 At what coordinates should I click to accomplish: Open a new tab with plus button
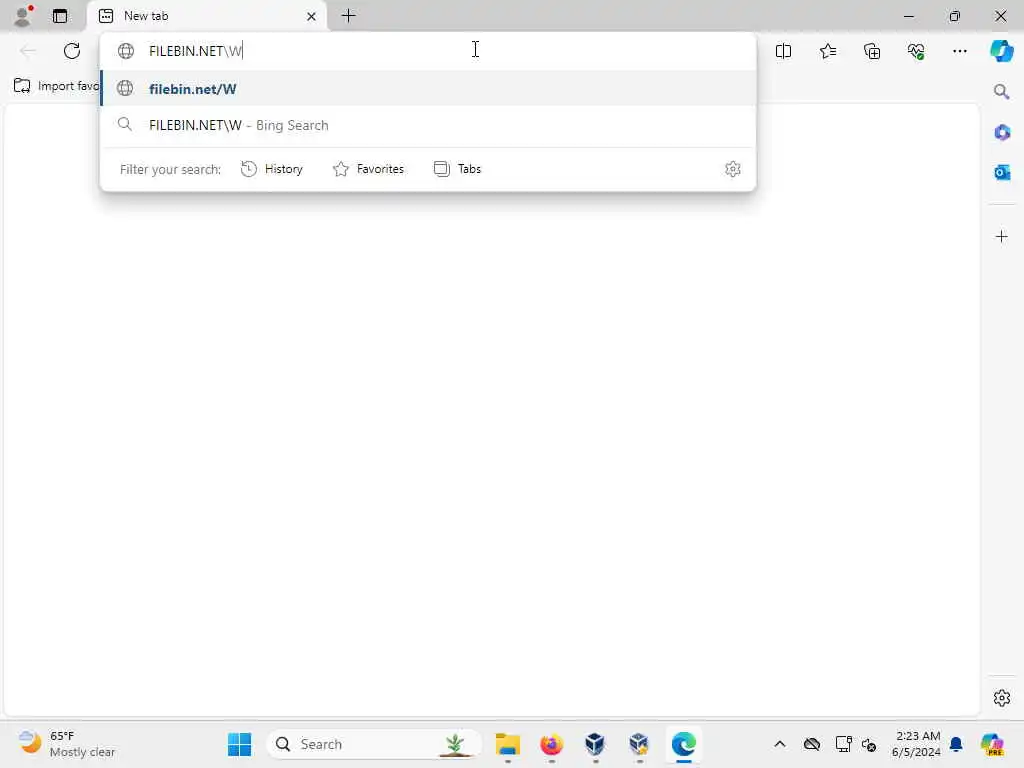click(x=349, y=16)
